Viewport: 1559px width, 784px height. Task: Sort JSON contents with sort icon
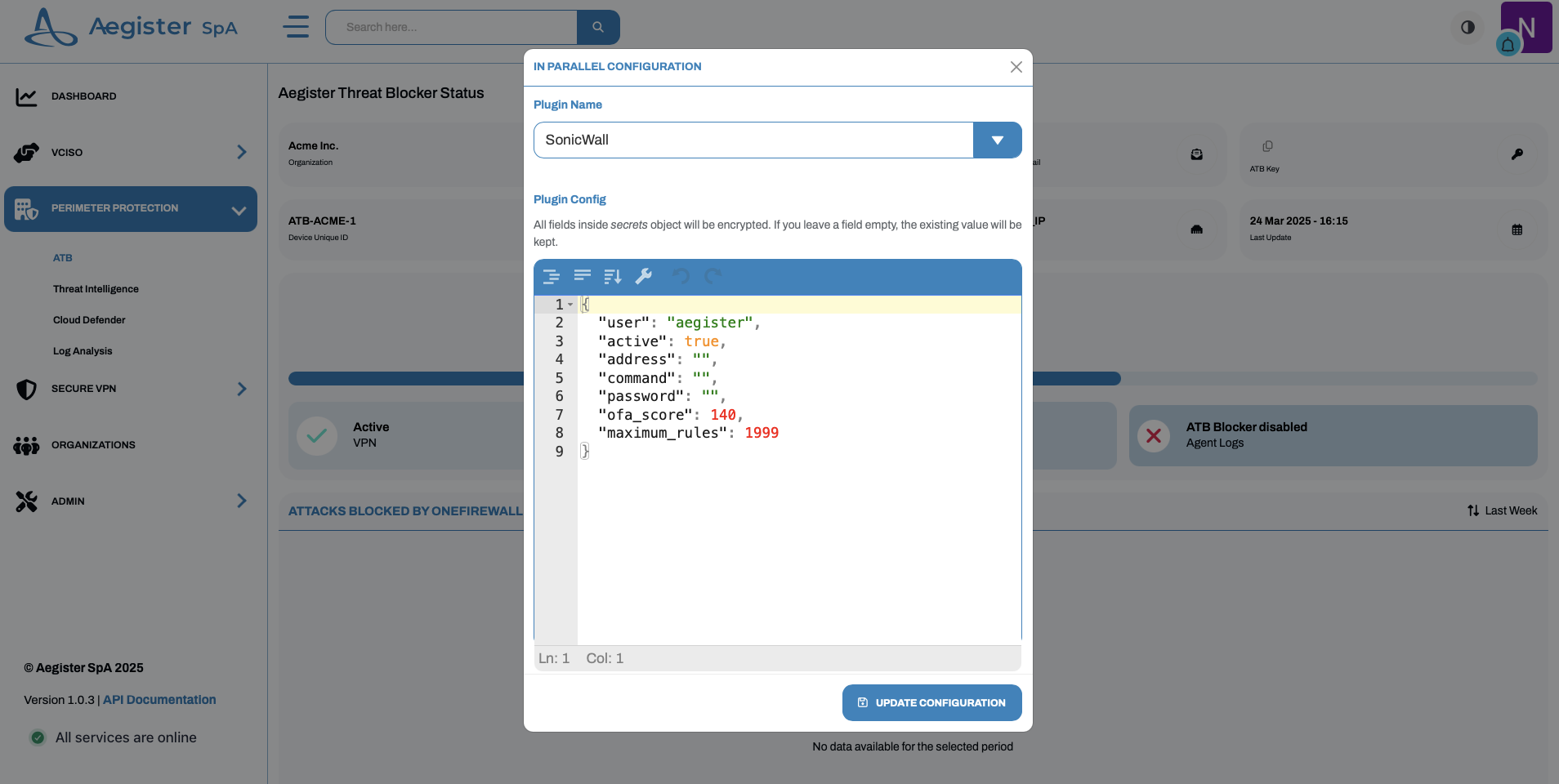pyautogui.click(x=613, y=277)
